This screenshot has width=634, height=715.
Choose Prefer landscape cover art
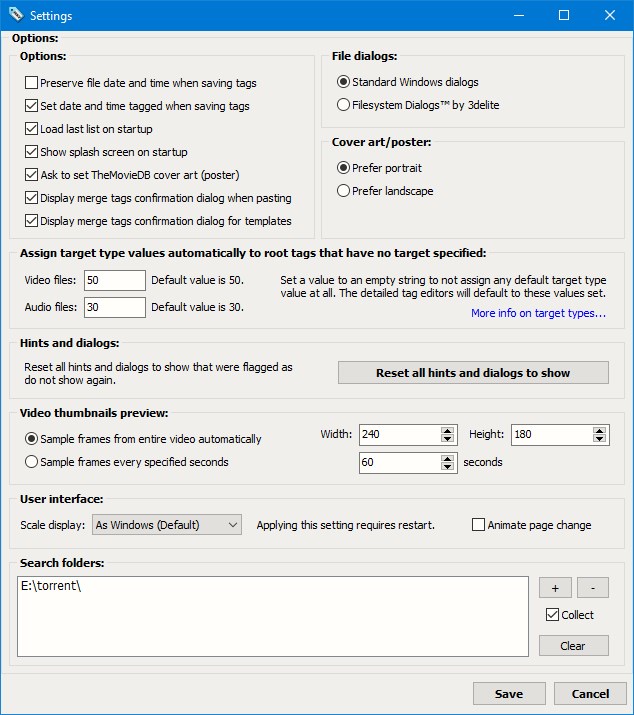click(x=344, y=191)
